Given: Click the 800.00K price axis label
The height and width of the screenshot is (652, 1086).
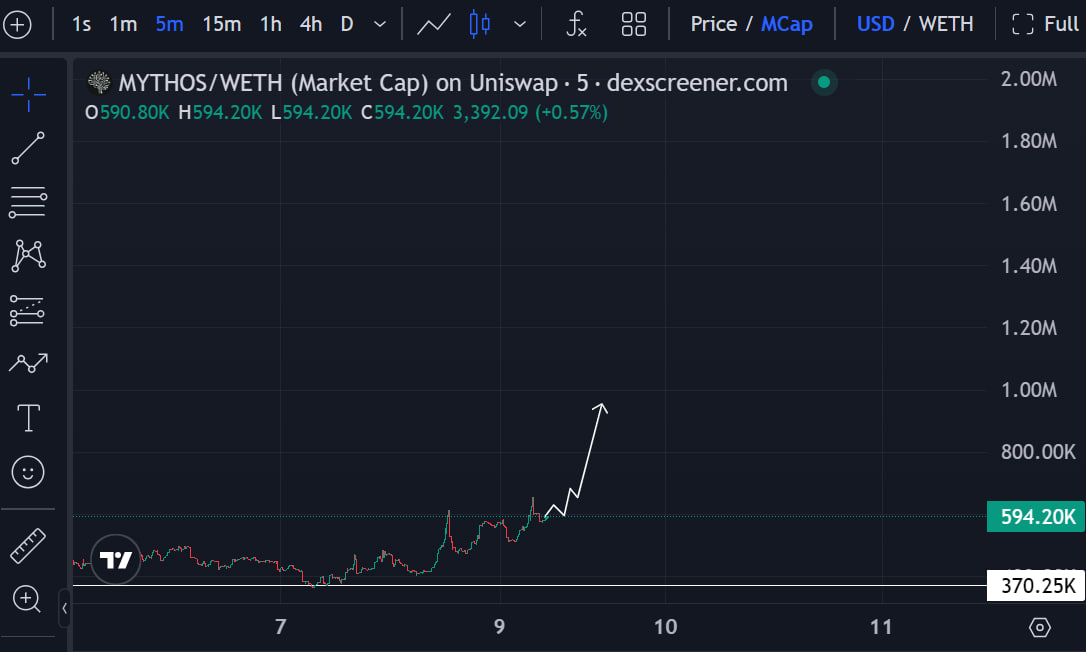Looking at the screenshot, I should coord(1038,452).
